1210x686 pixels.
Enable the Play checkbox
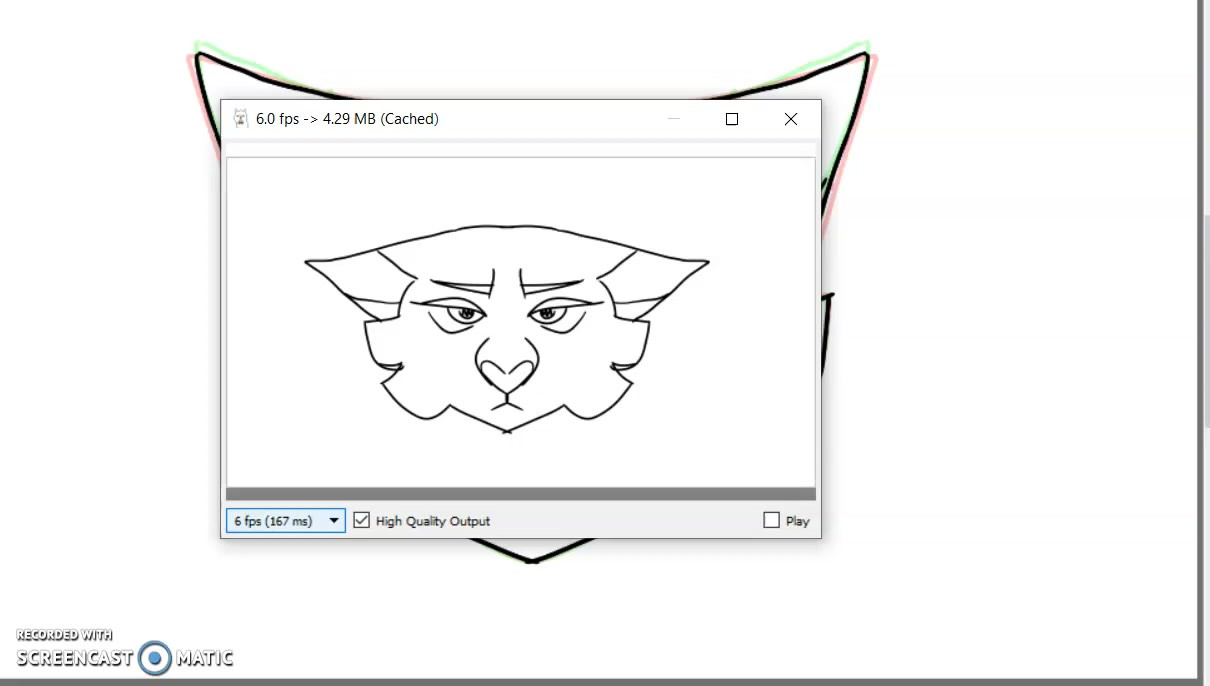pyautogui.click(x=771, y=520)
